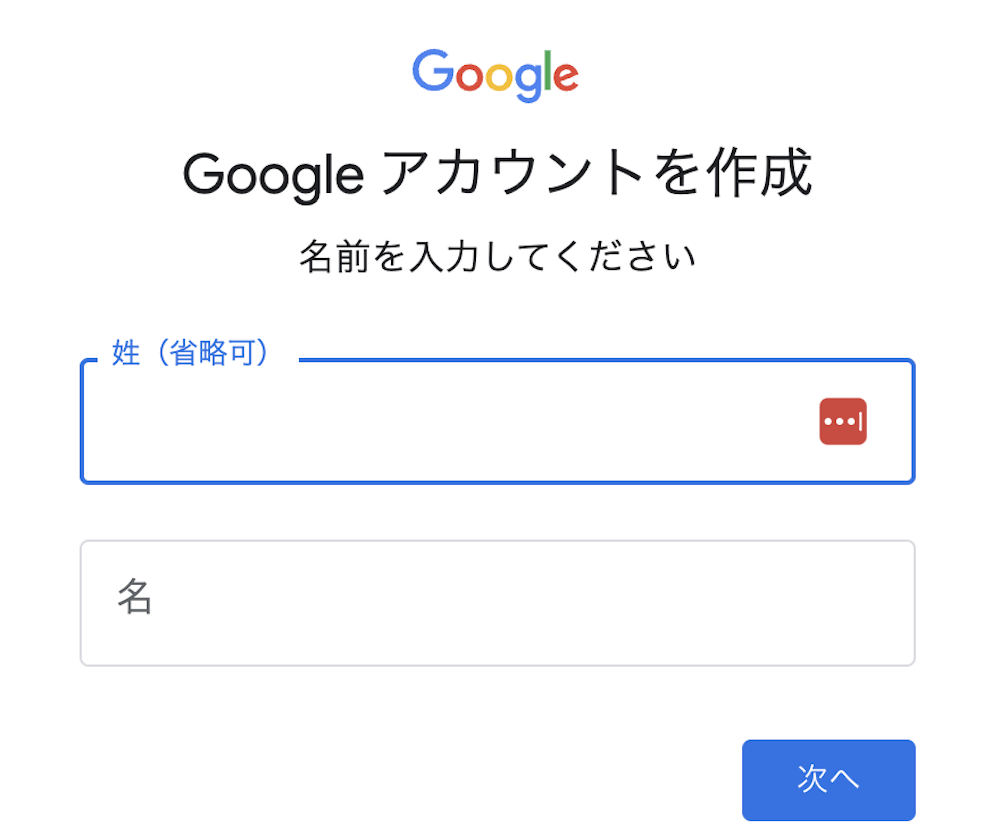Open the autofill icon in 姓 field
Screen dimensions: 1000x836
pyautogui.click(x=842, y=422)
